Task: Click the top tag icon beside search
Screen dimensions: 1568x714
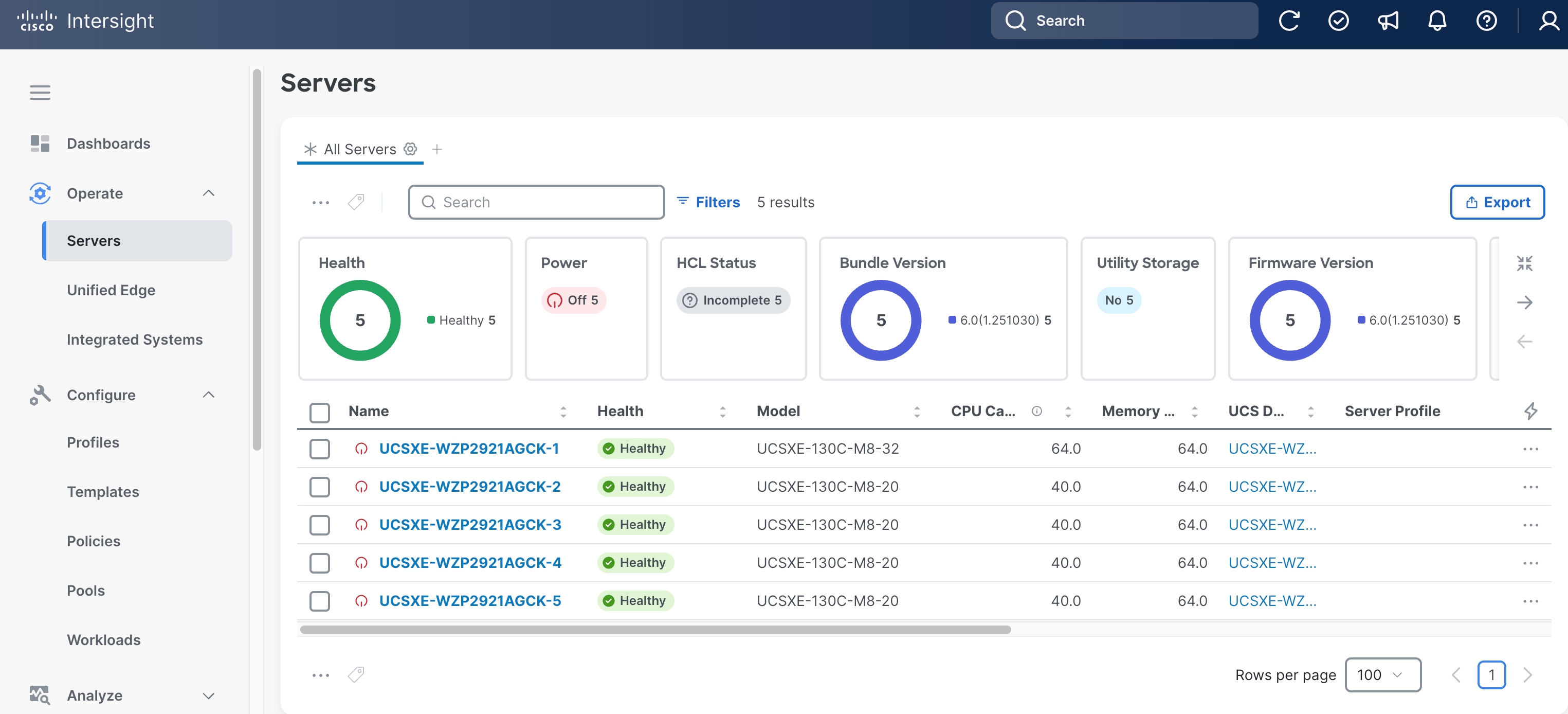Action: pos(356,202)
